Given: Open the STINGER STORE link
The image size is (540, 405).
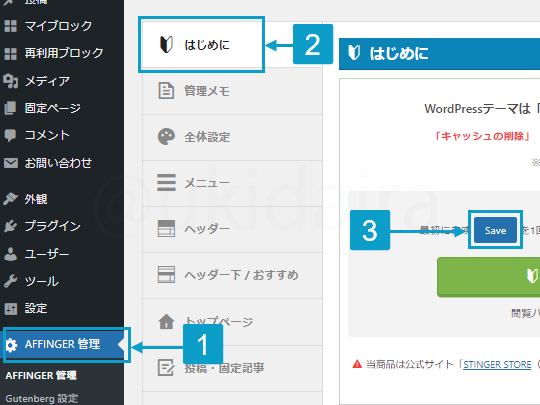Looking at the screenshot, I should tap(497, 365).
